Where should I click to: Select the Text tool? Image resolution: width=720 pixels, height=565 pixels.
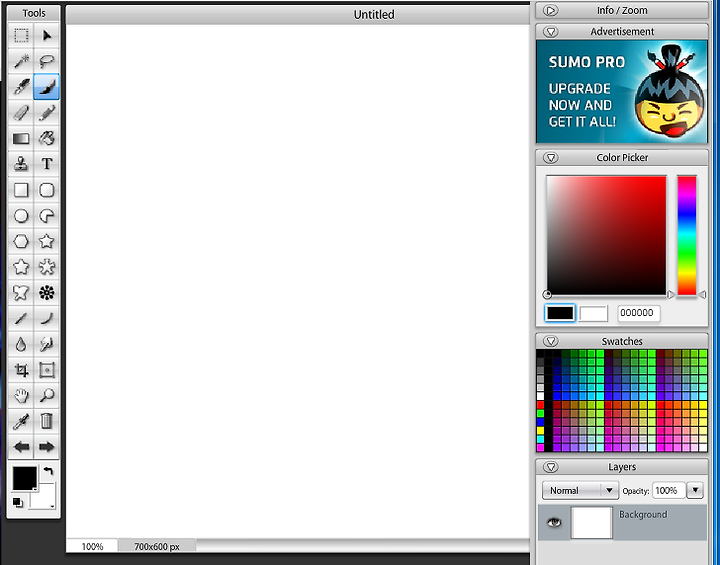(x=46, y=164)
